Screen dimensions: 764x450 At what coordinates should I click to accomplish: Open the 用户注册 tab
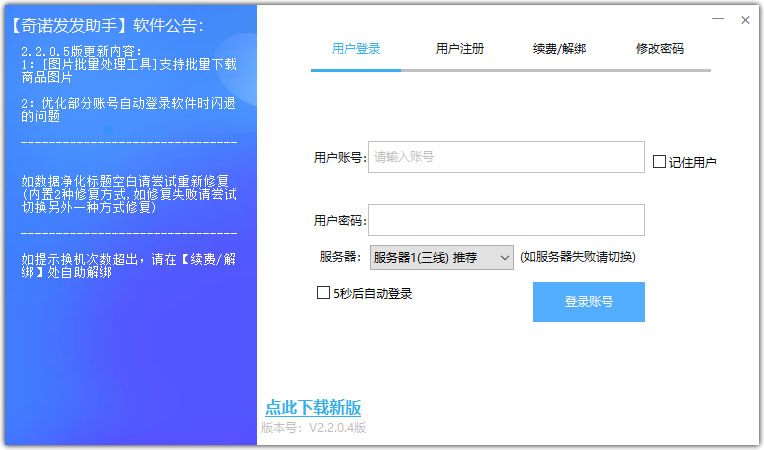[x=459, y=49]
